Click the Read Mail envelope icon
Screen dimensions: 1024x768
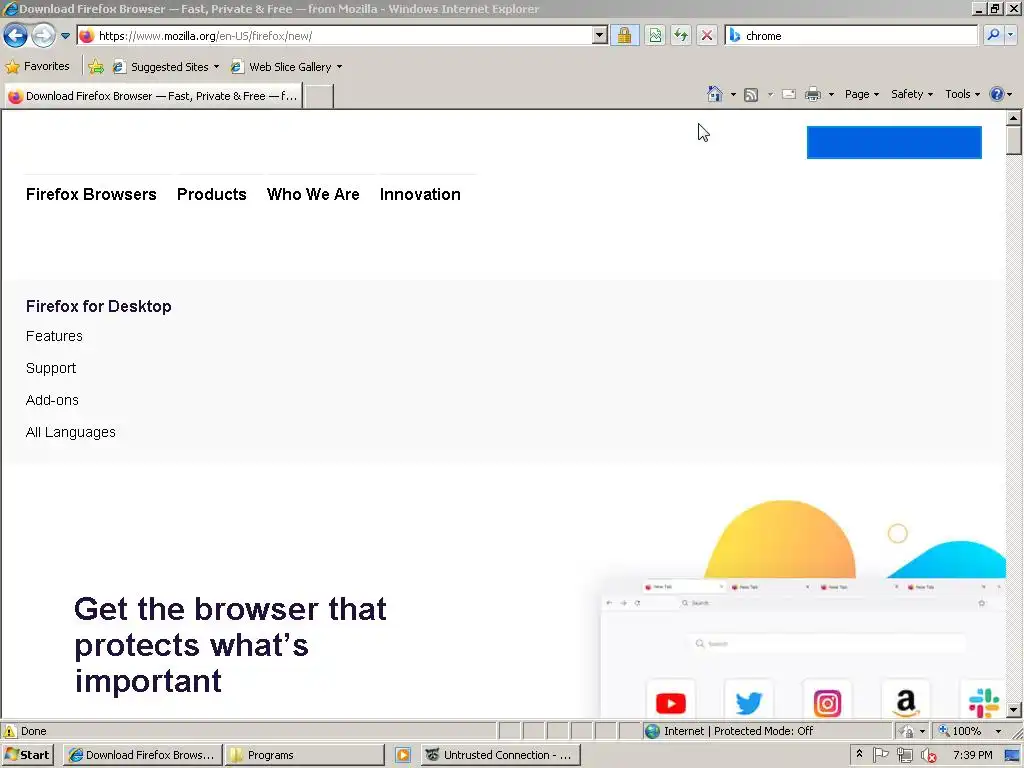click(x=789, y=95)
